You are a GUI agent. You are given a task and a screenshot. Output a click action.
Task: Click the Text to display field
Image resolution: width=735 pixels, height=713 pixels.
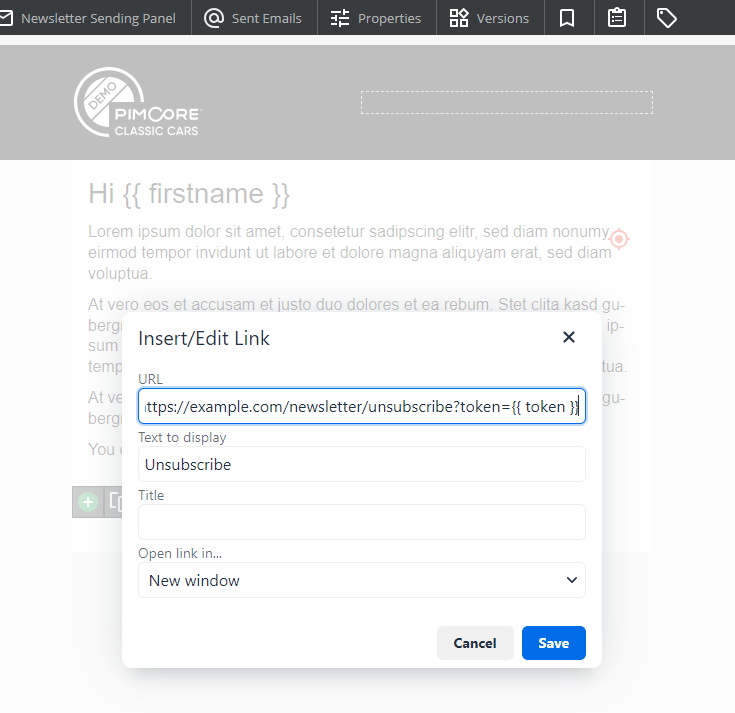click(x=361, y=464)
